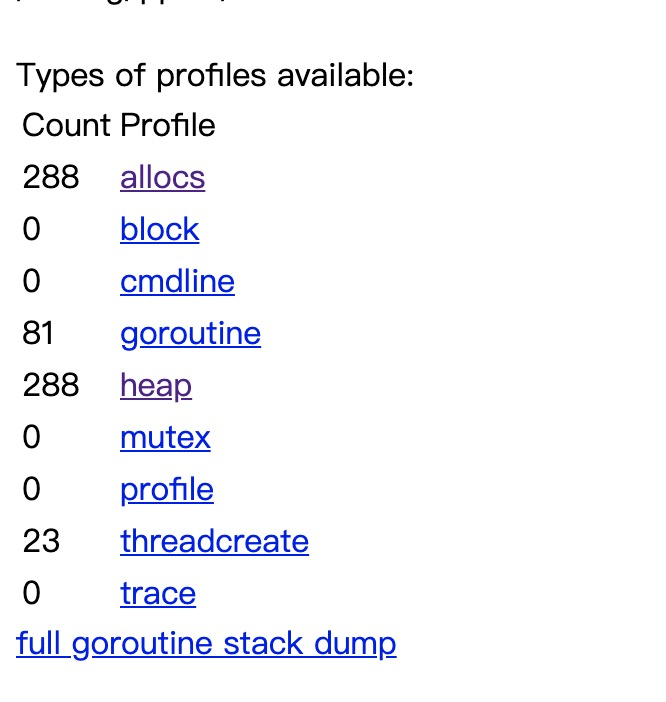Select the mutex profile link
This screenshot has width=666, height=702.
pyautogui.click(x=165, y=437)
